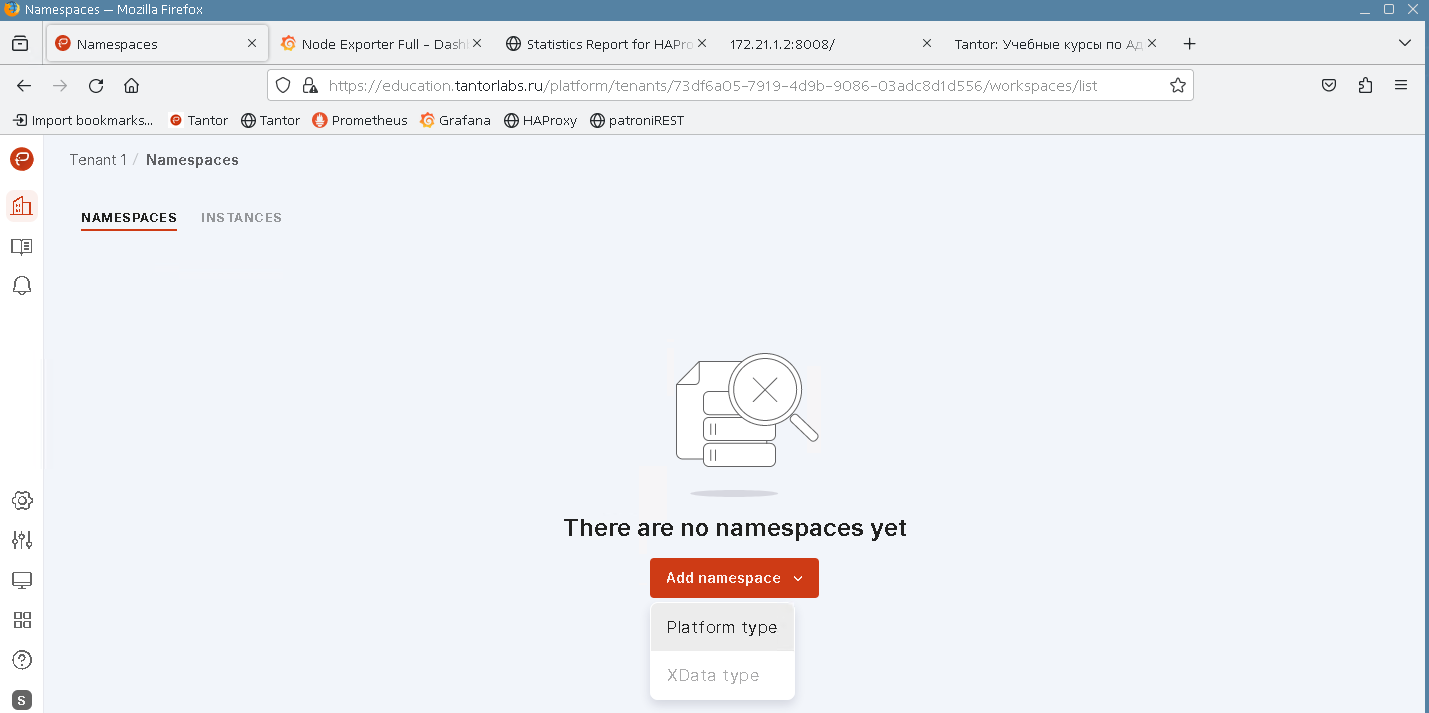Open notifications bell in sidebar
Screen dimensions: 1429x713
21,286
